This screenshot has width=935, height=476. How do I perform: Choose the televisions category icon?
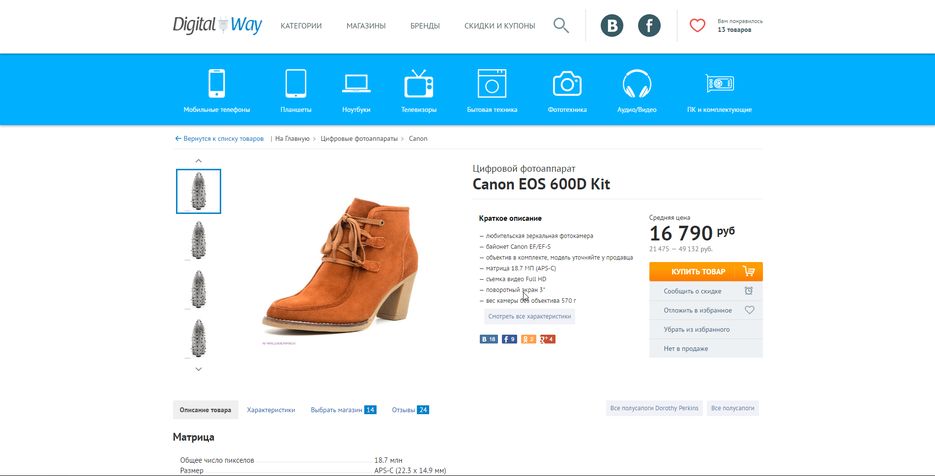click(419, 83)
